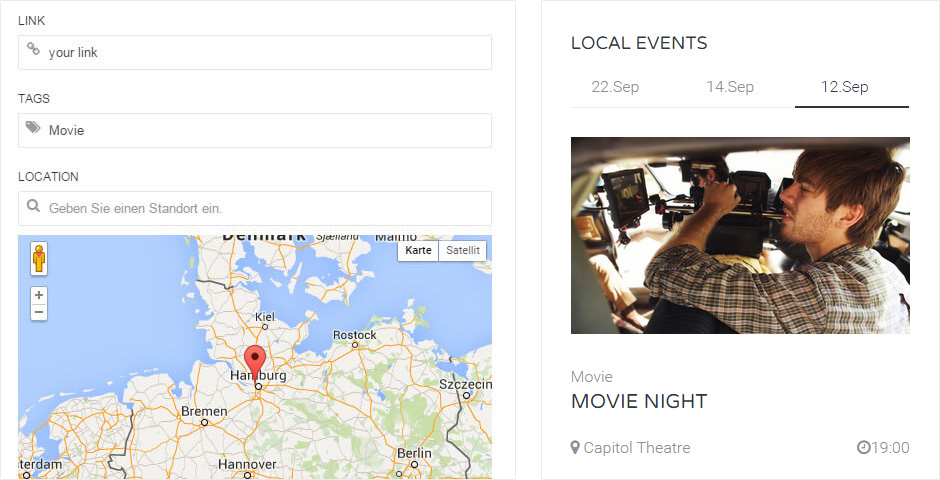Screen dimensions: 940x480
Task: Click the TAGS field label
Action: [34, 98]
